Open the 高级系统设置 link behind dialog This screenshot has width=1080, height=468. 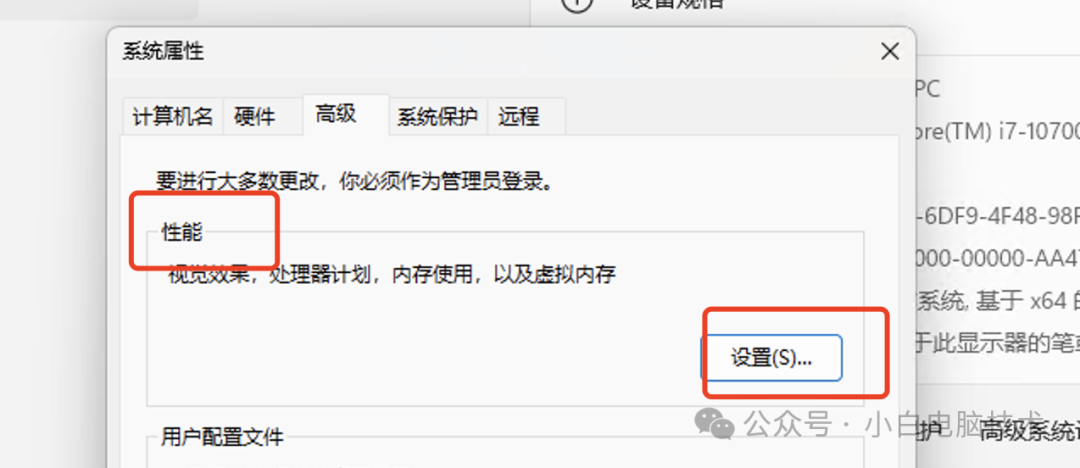pyautogui.click(x=1029, y=431)
